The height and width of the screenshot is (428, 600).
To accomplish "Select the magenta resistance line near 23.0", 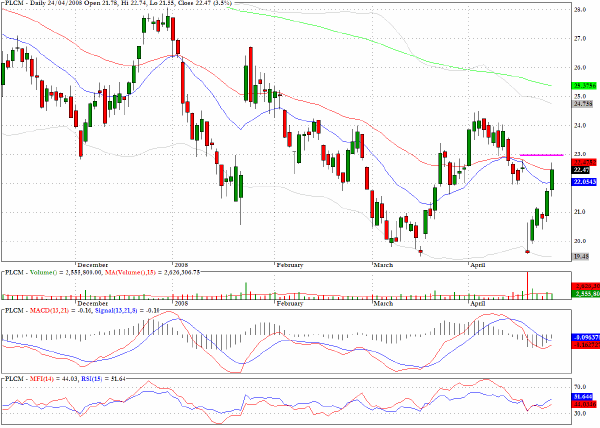I will [x=541, y=155].
